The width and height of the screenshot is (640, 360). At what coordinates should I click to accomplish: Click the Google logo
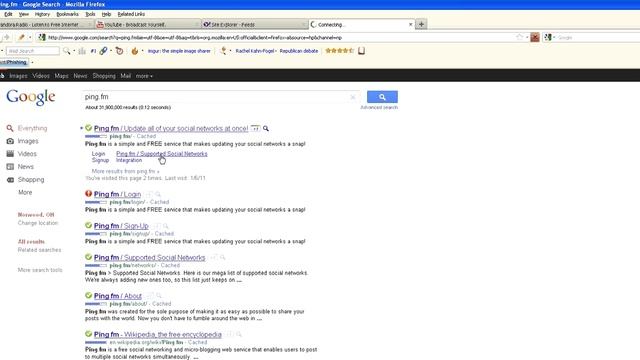31,98
